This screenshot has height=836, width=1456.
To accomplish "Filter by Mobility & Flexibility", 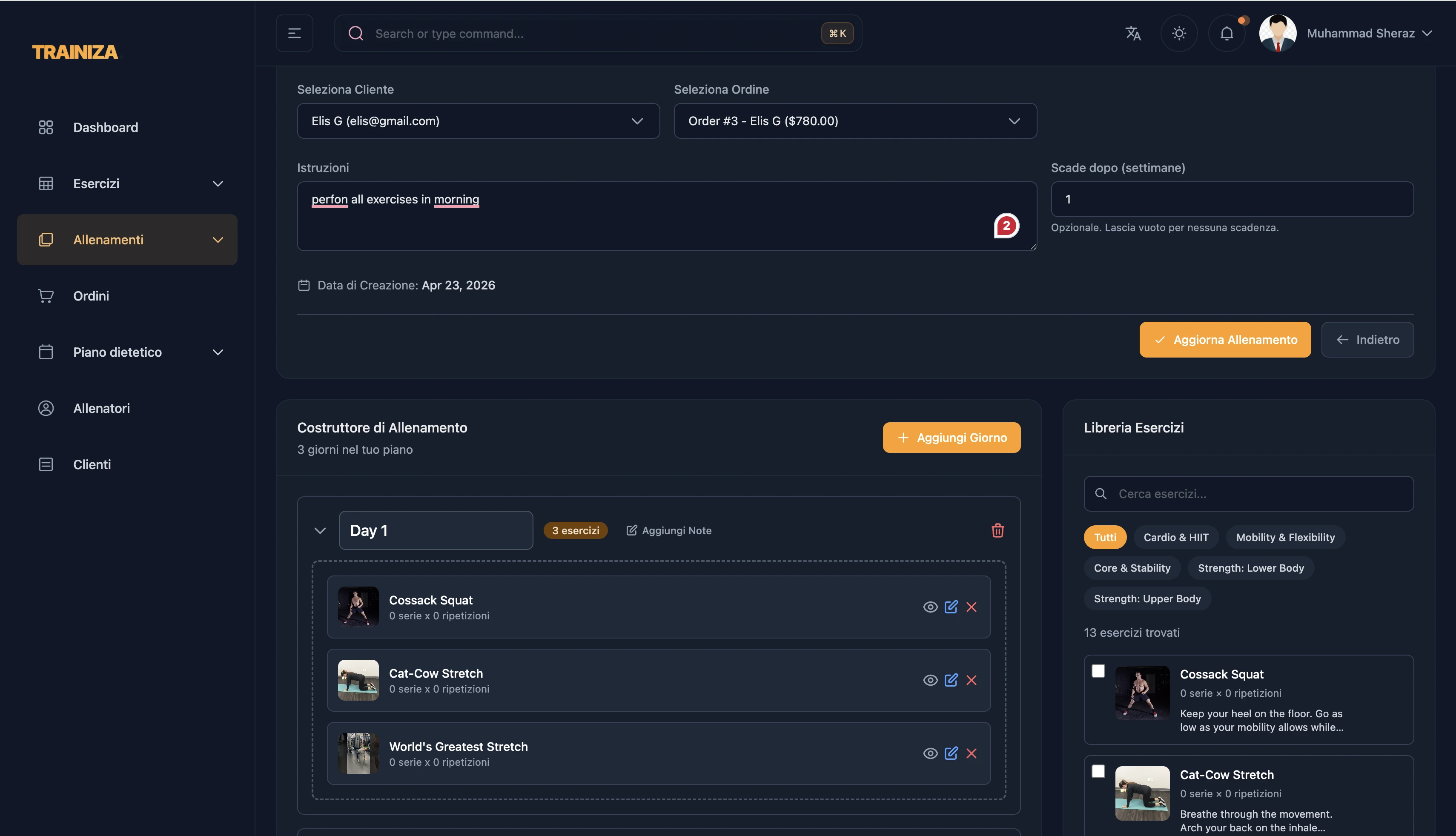I will [x=1285, y=538].
